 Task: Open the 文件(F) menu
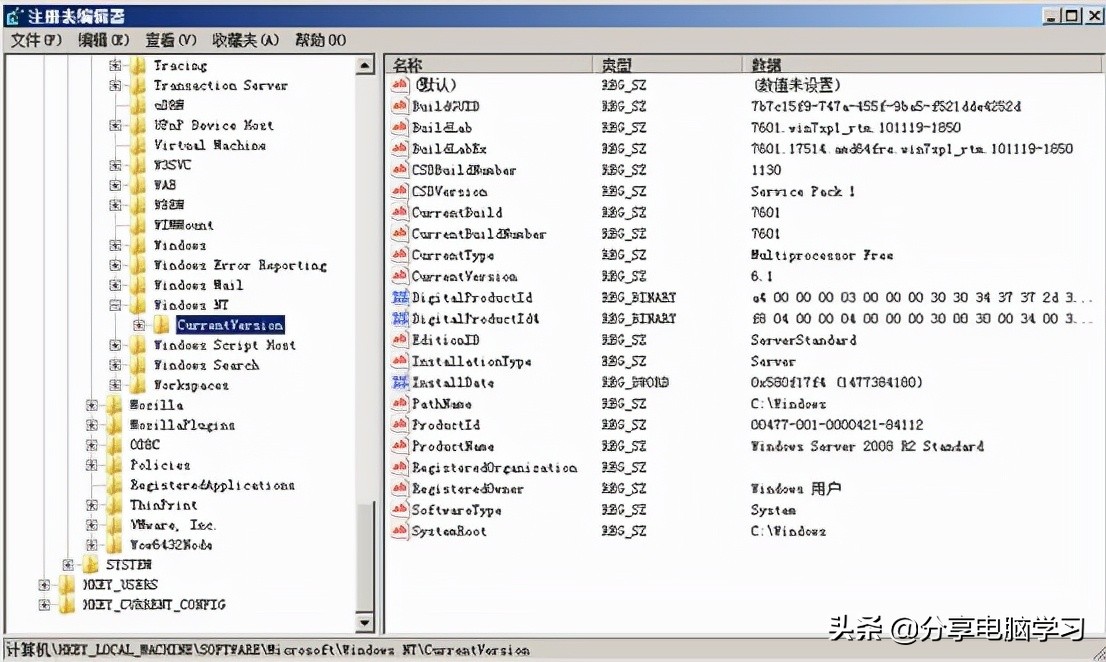pyautogui.click(x=36, y=40)
